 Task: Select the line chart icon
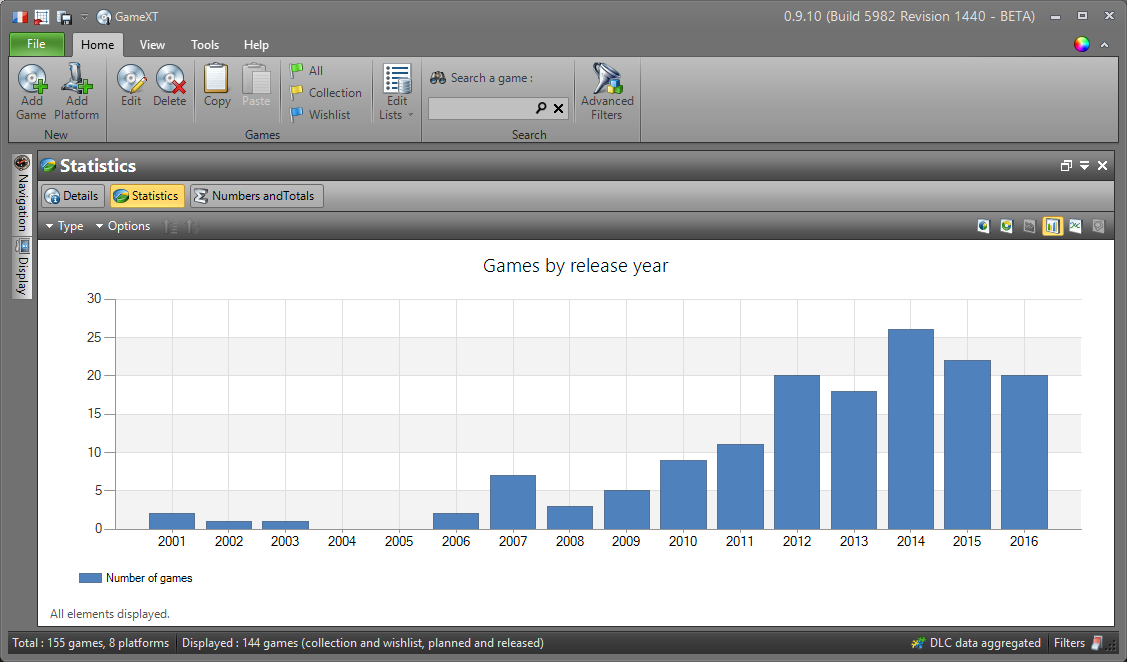1075,227
